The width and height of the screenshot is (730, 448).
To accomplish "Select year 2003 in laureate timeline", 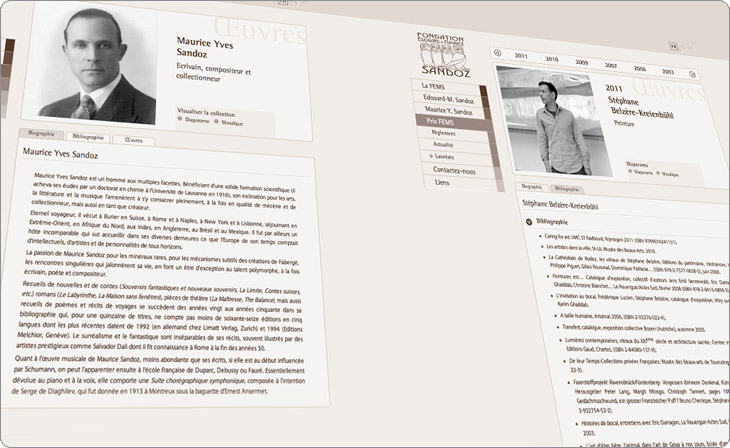I will click(668, 72).
